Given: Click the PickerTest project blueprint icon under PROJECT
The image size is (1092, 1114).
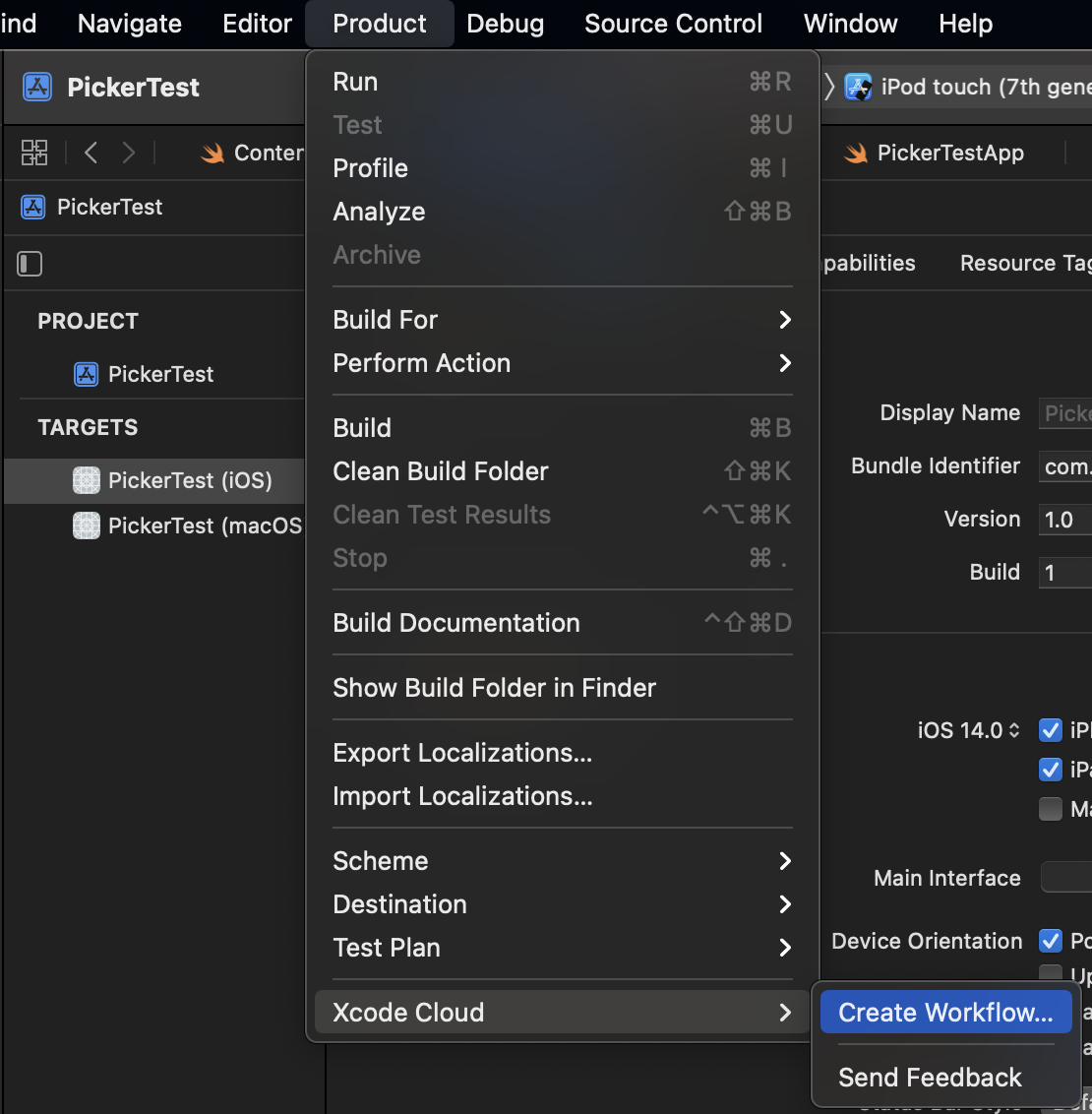Looking at the screenshot, I should 87,374.
